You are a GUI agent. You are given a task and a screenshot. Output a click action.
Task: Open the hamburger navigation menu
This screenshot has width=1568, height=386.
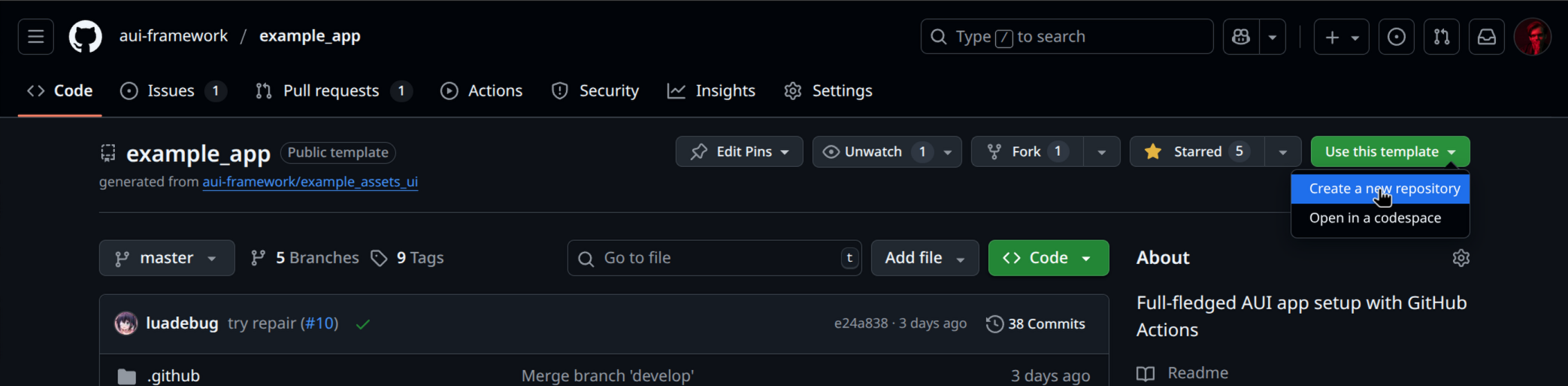pos(35,37)
